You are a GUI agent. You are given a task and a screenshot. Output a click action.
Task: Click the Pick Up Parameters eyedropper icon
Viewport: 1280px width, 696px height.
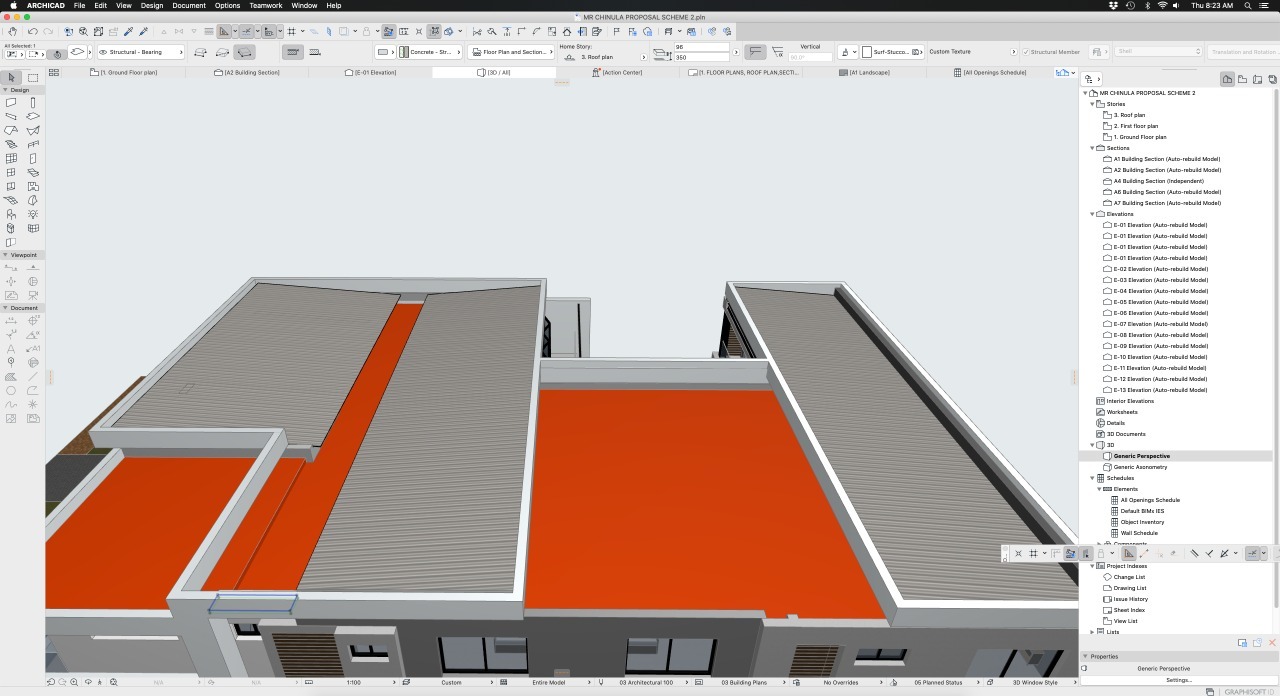pos(128,32)
